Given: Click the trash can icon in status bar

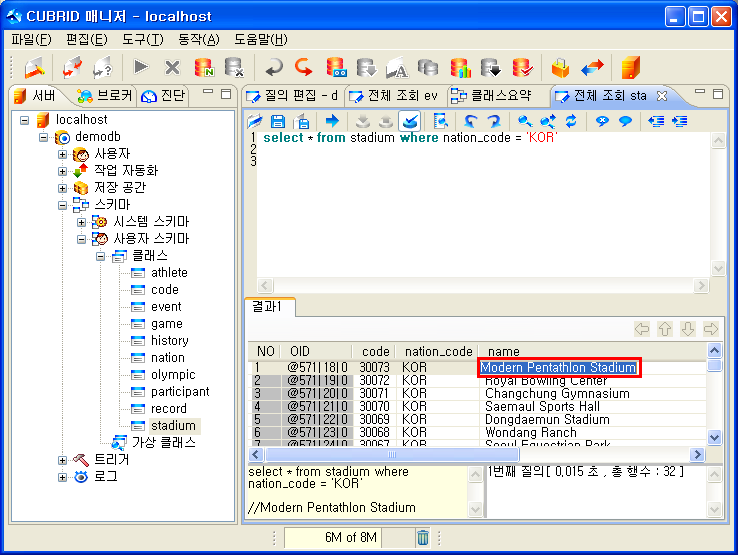Looking at the screenshot, I should [423, 538].
